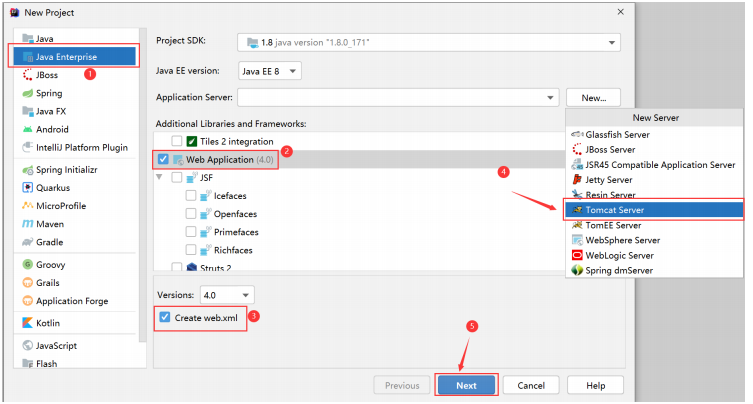
Task: Select the Maven project type label
Action: (x=50, y=224)
